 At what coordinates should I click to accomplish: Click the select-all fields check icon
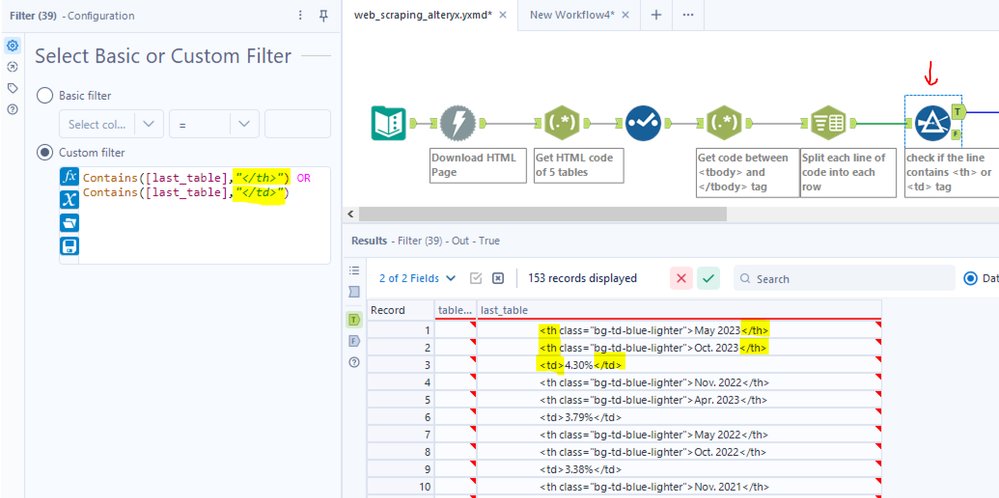pyautogui.click(x=475, y=278)
